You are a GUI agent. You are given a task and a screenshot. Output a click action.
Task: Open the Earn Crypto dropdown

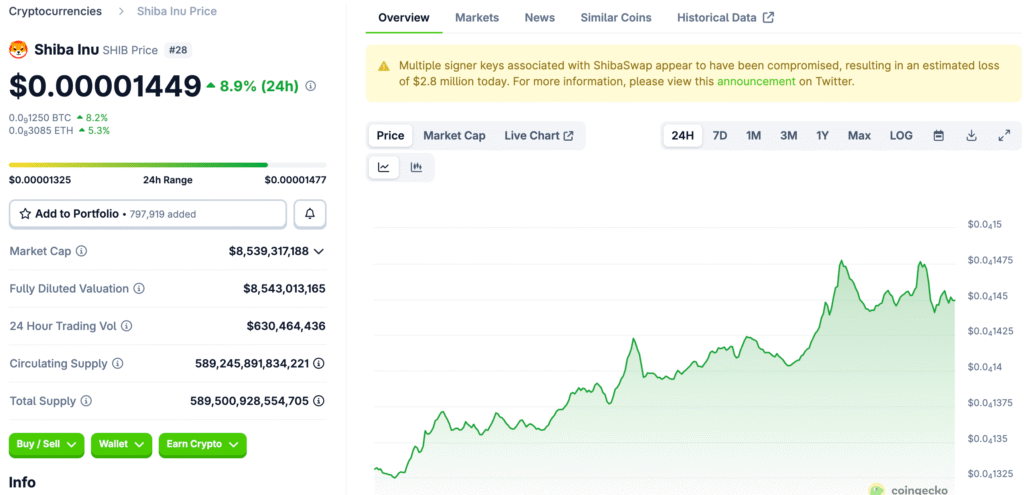(x=202, y=444)
